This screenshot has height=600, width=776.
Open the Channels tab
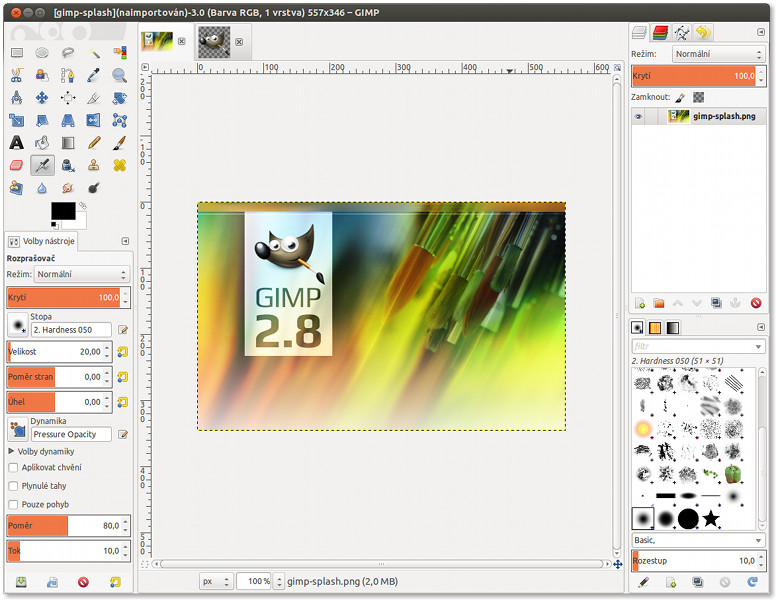pyautogui.click(x=660, y=33)
